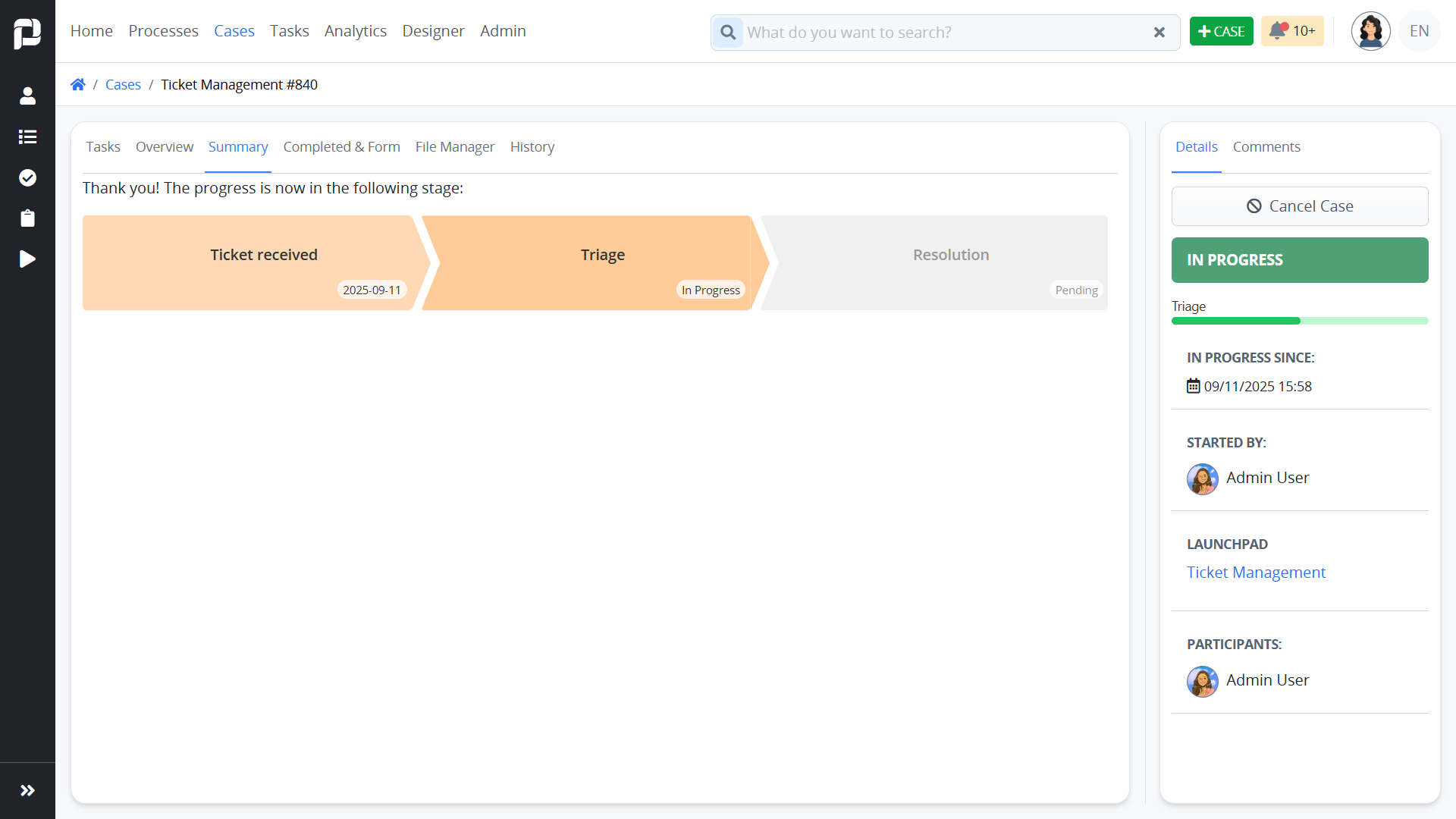Click the 2025-09-11 date badge
1456x819 pixels.
(372, 290)
